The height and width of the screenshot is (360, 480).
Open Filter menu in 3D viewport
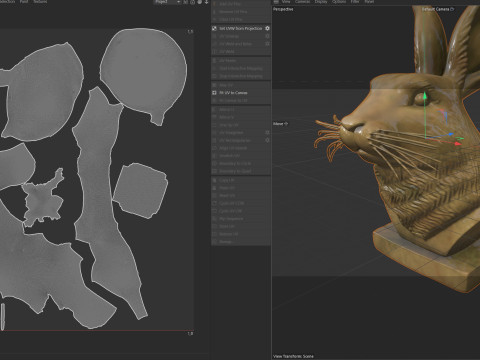[355, 2]
